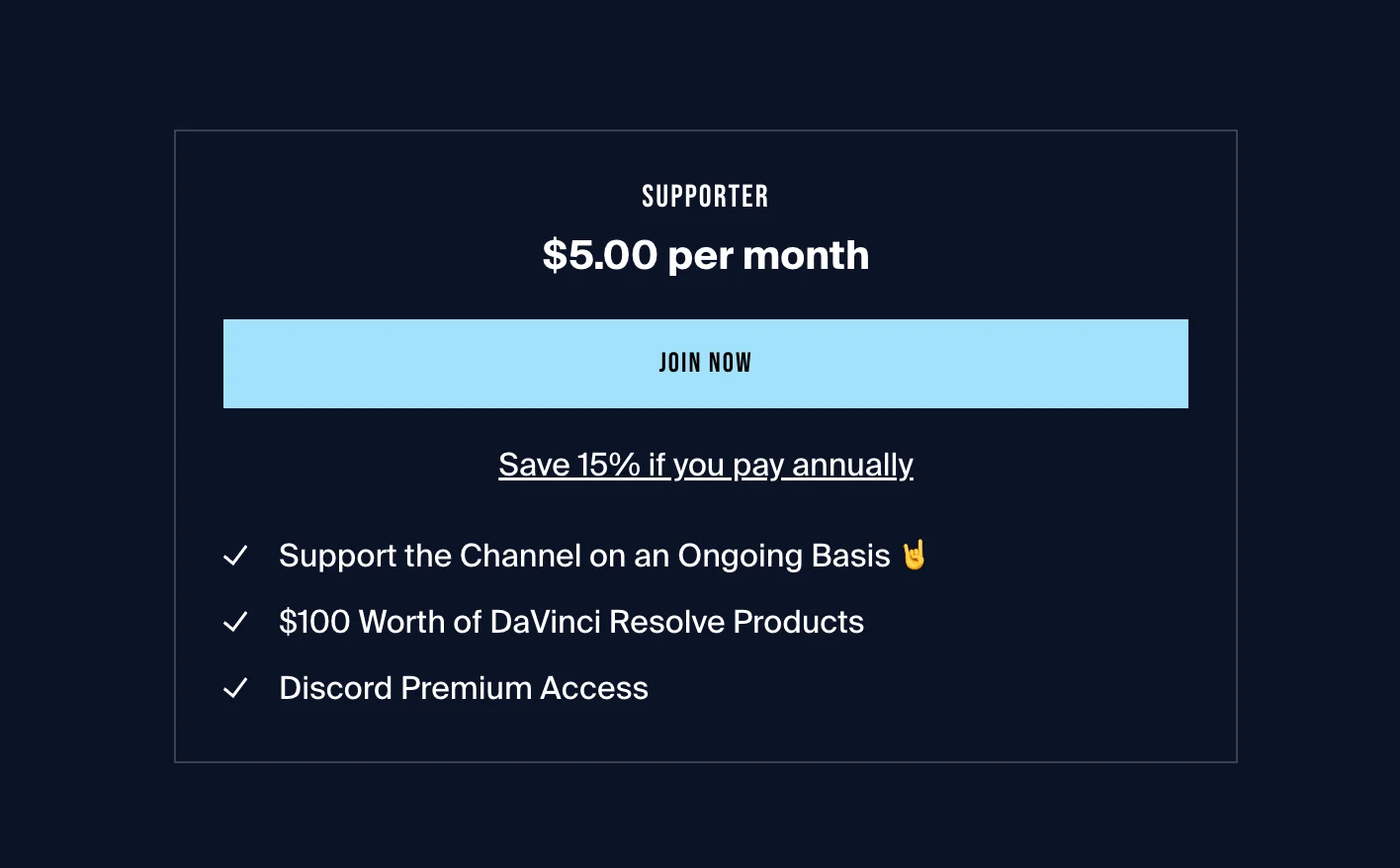Image resolution: width=1400 pixels, height=868 pixels.
Task: Click the word "month" in the price
Action: [x=806, y=255]
